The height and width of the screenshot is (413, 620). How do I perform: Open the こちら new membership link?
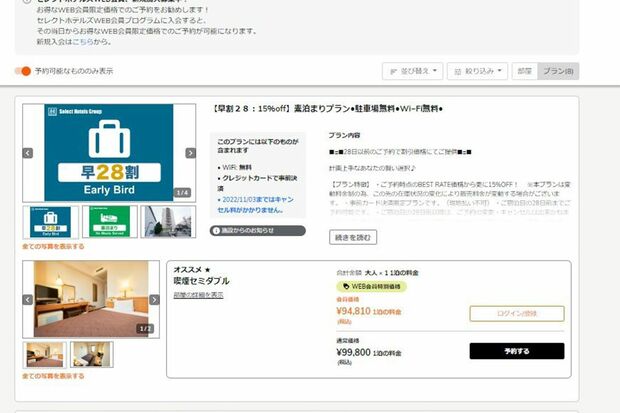tap(83, 42)
